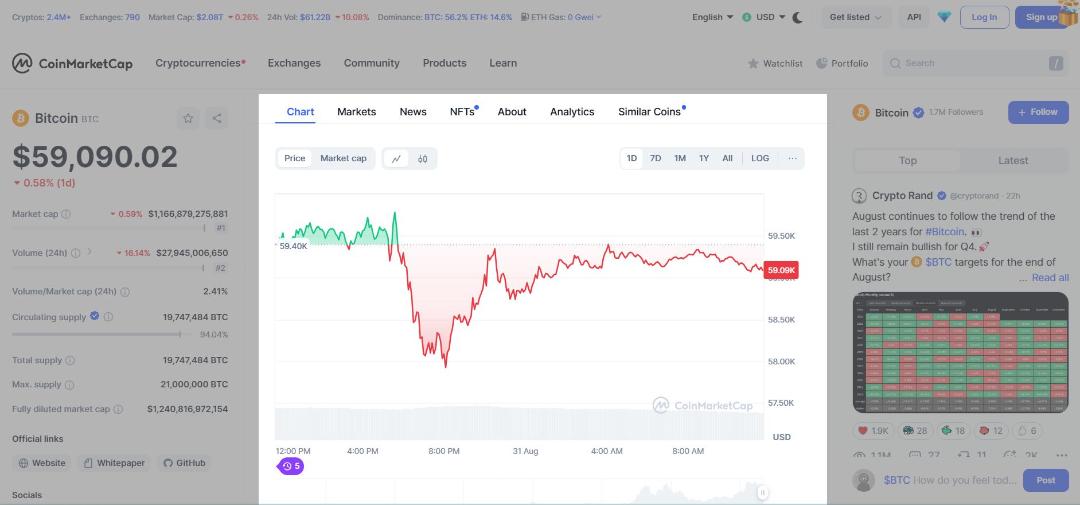Open Learn menu
The width and height of the screenshot is (1080, 505).
point(503,63)
